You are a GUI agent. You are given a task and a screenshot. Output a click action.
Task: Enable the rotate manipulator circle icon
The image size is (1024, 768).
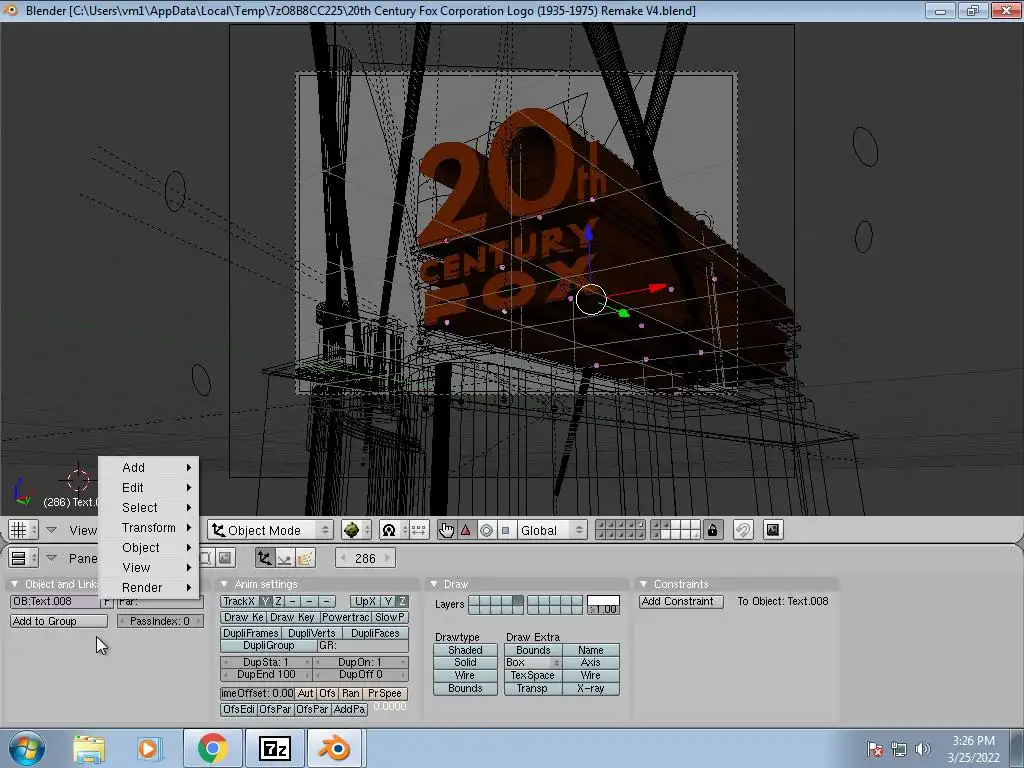pyautogui.click(x=486, y=530)
